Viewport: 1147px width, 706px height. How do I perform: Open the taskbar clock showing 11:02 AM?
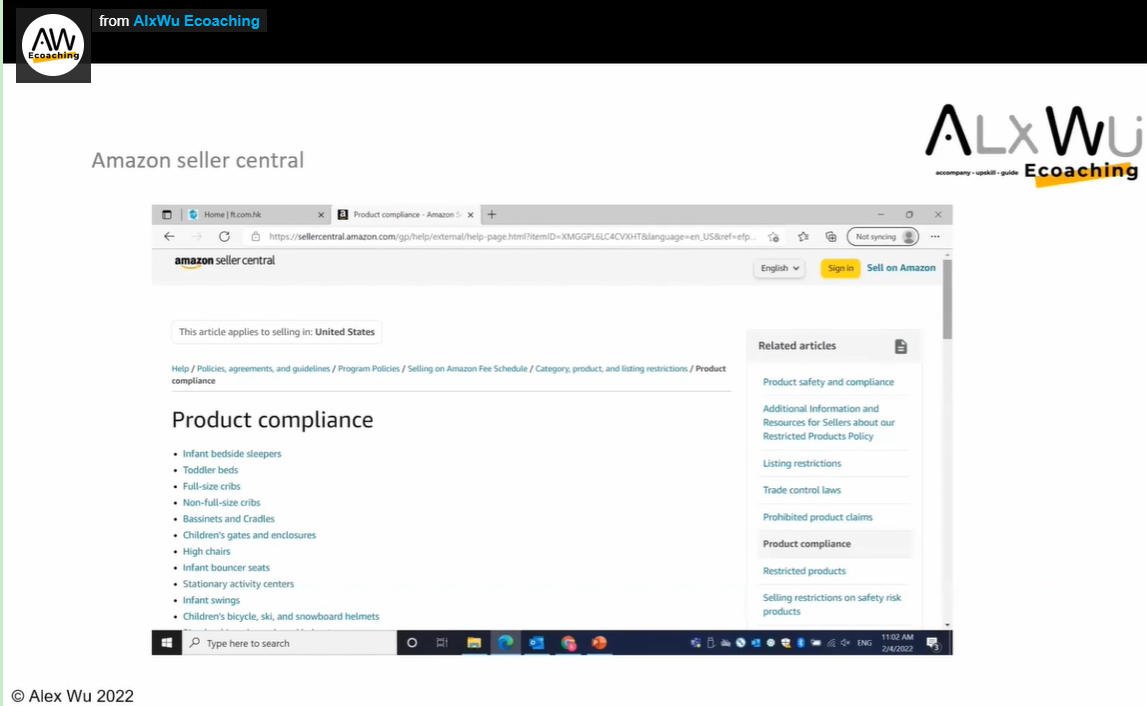pyautogui.click(x=897, y=642)
